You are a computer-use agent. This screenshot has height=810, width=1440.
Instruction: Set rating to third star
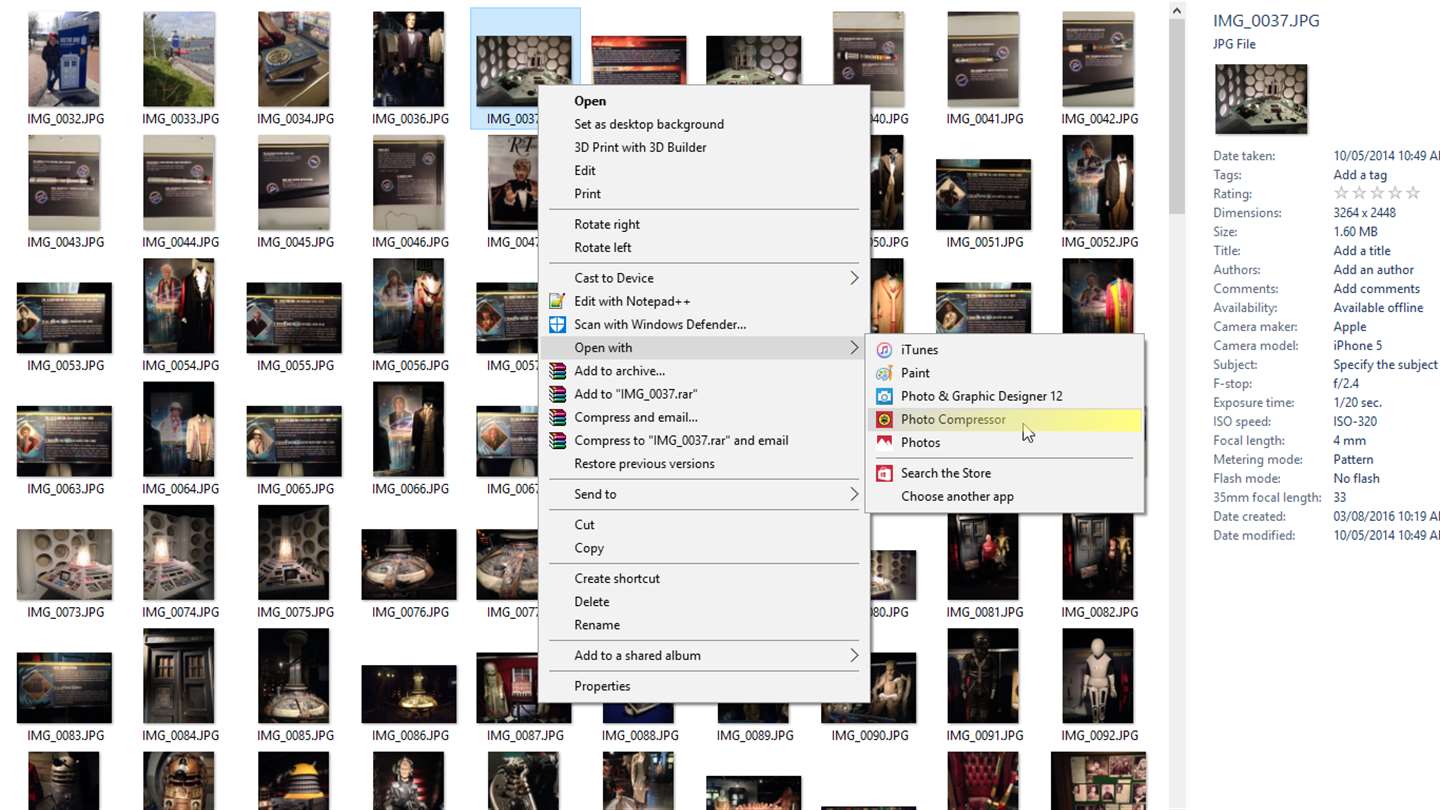pyautogui.click(x=1377, y=193)
